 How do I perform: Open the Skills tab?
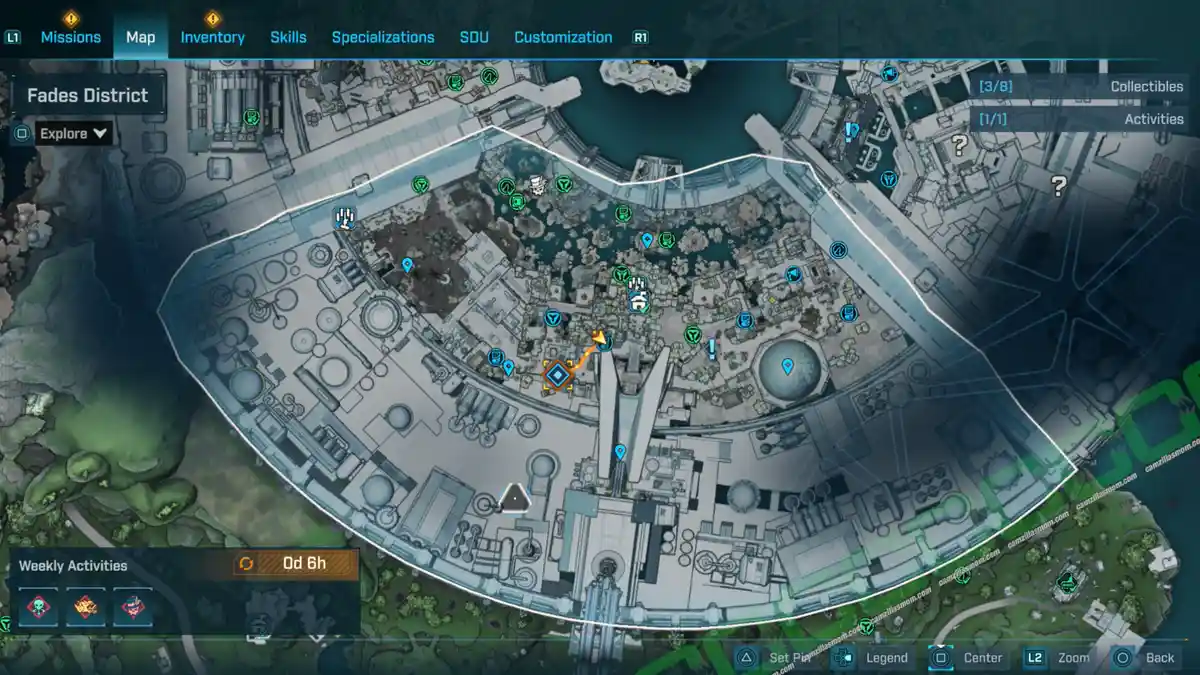pos(288,36)
